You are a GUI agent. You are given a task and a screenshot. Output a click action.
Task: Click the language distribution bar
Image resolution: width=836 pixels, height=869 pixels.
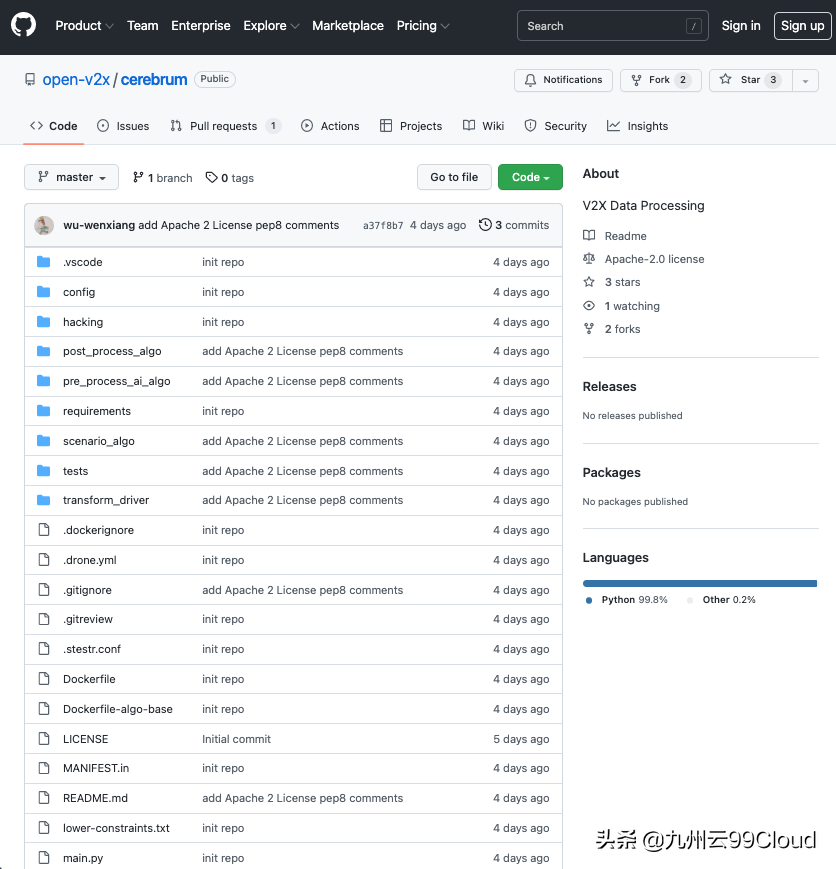700,583
